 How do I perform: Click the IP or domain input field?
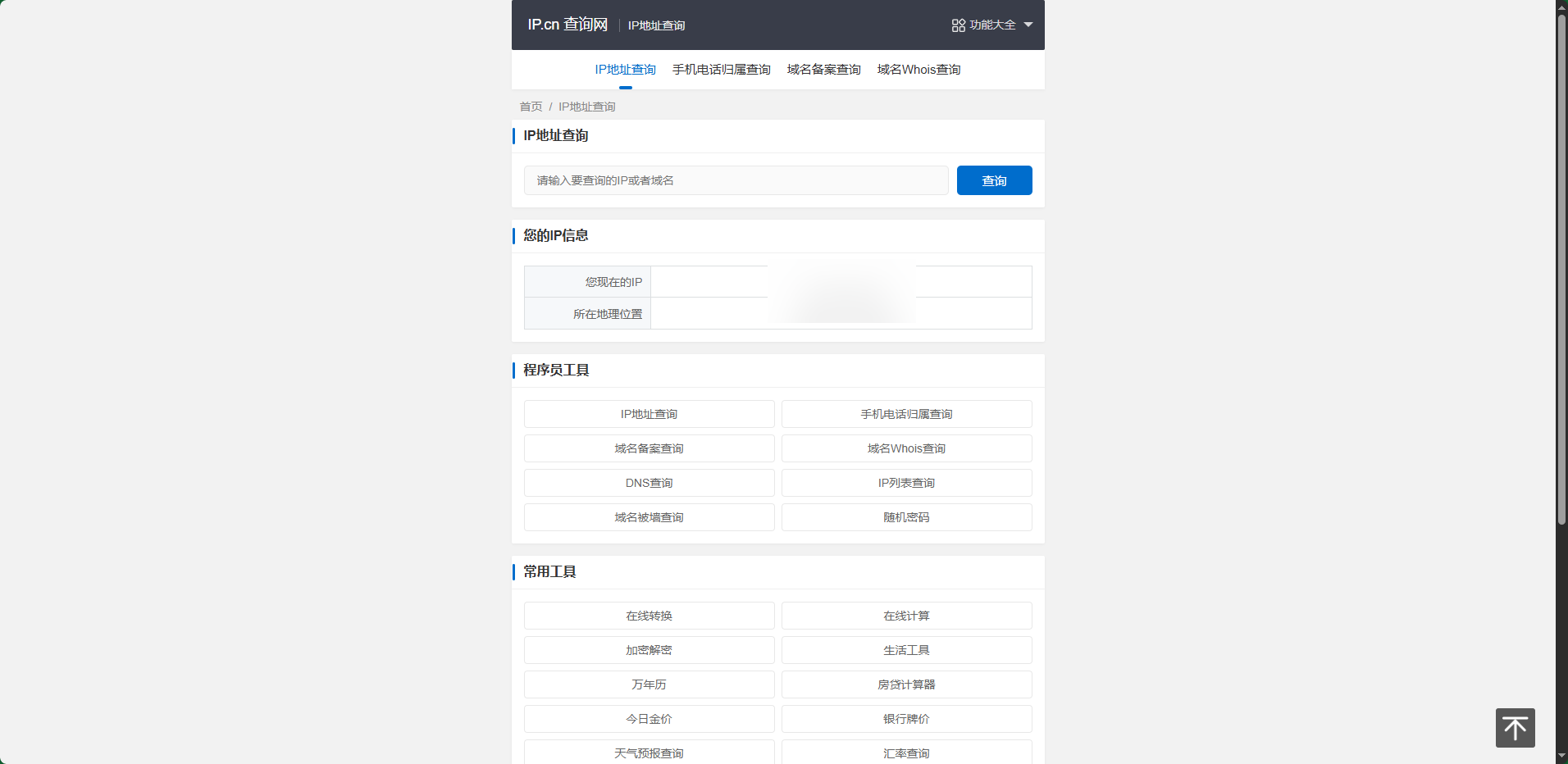pyautogui.click(x=736, y=180)
